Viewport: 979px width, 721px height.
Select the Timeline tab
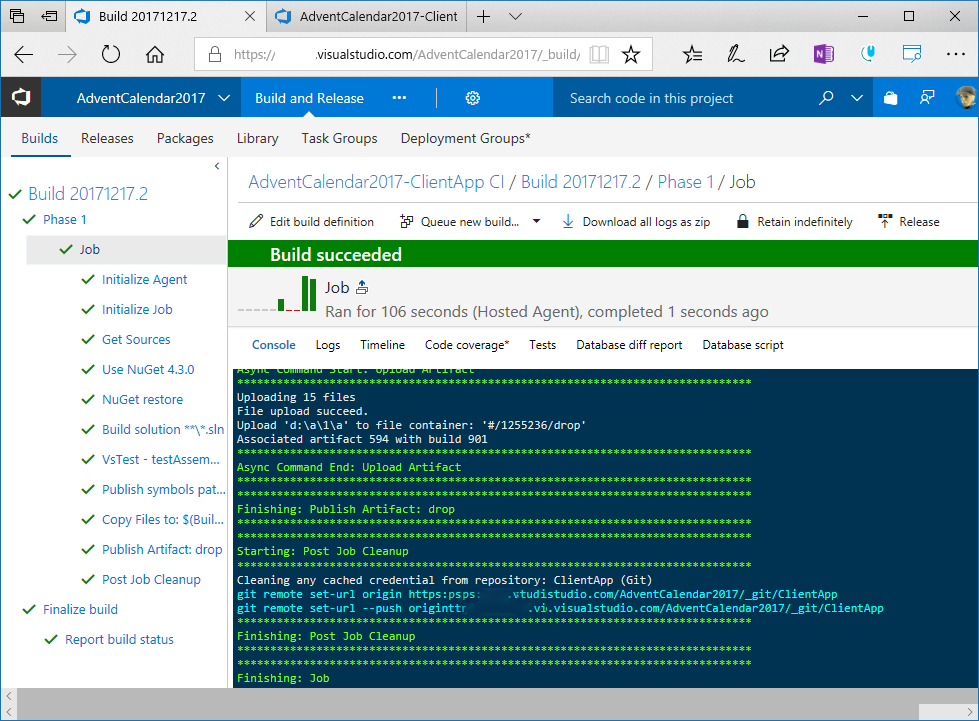point(382,345)
